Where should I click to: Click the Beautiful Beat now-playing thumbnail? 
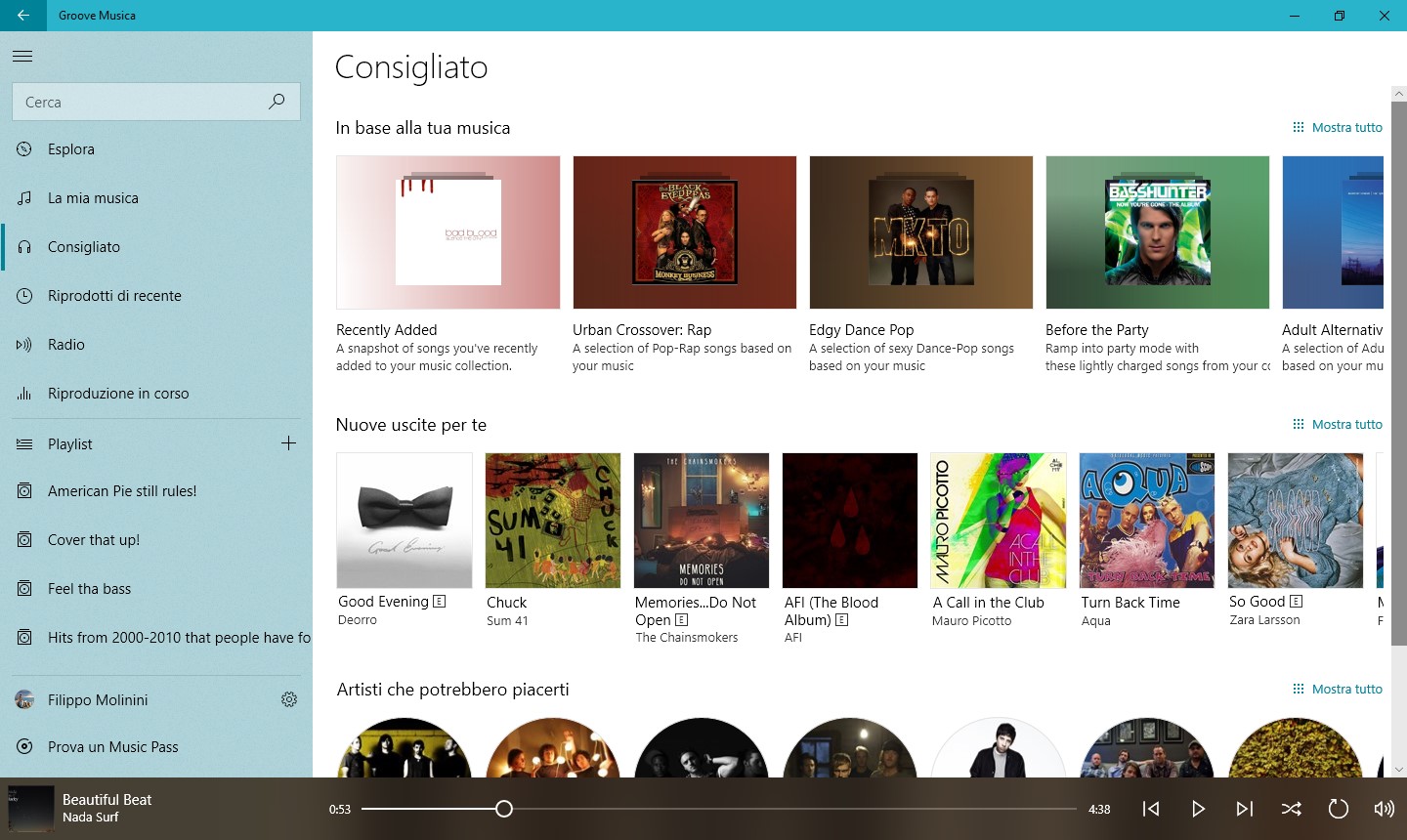pyautogui.click(x=31, y=809)
